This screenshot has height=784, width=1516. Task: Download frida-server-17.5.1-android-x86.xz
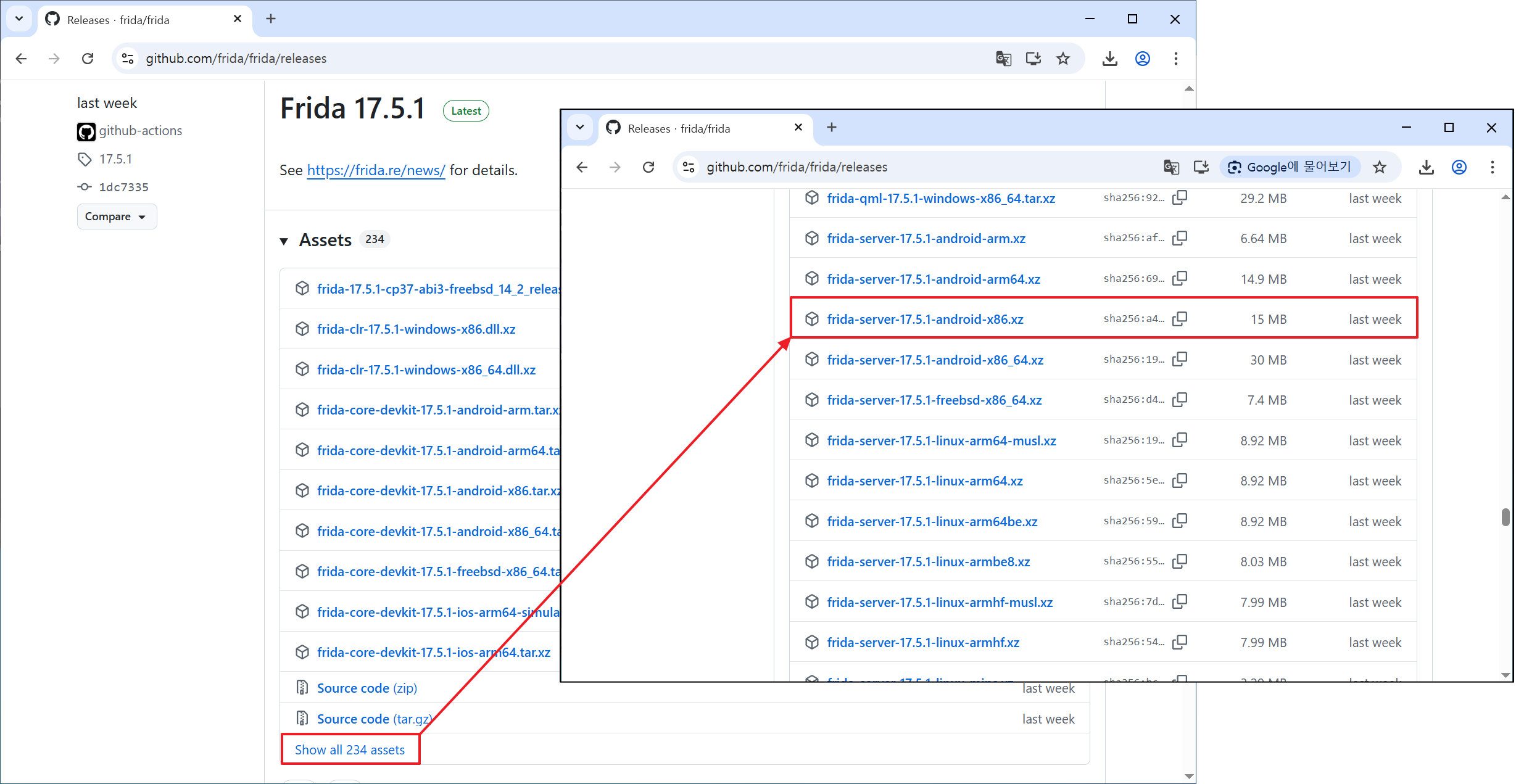pyautogui.click(x=924, y=319)
